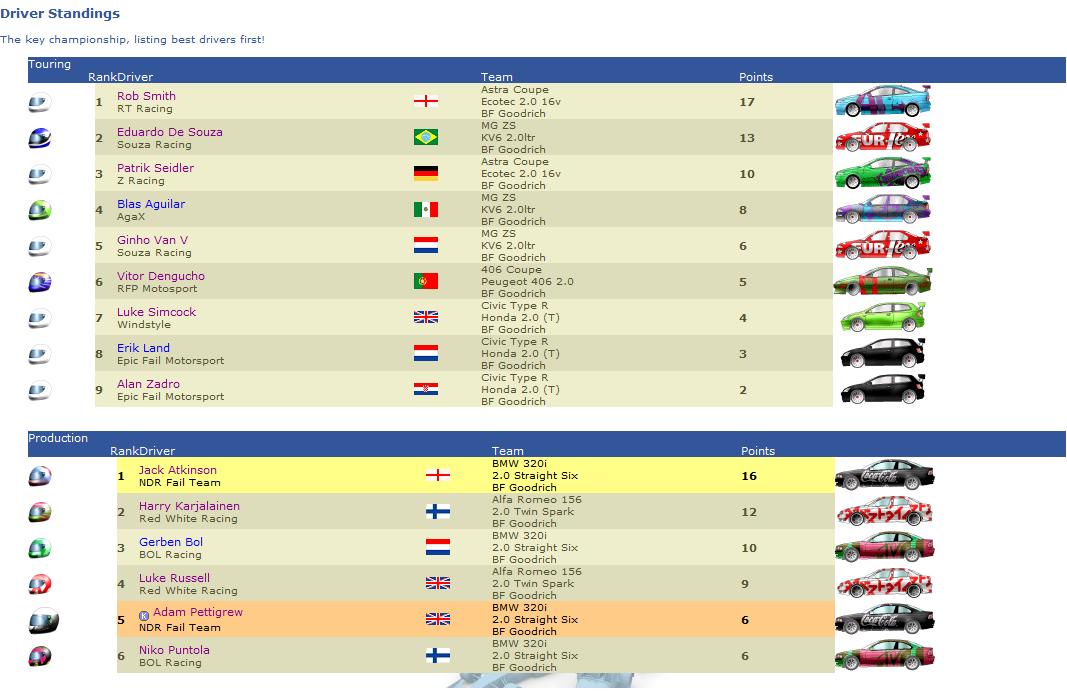Click Eduardo De Souza's red MG ZS car image

click(x=883, y=137)
